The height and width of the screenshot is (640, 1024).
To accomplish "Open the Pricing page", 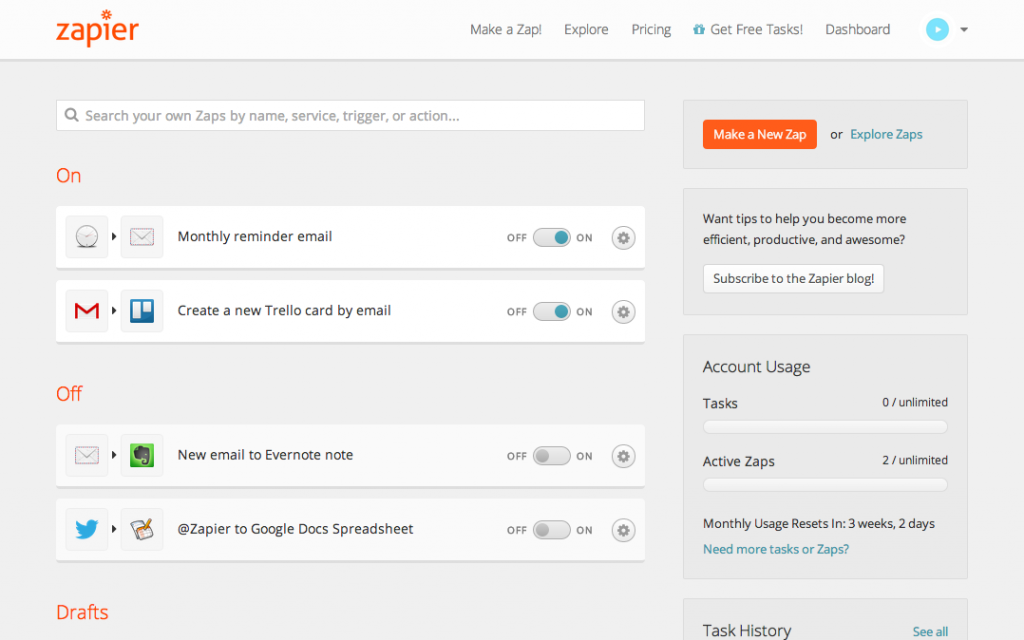I will click(651, 29).
